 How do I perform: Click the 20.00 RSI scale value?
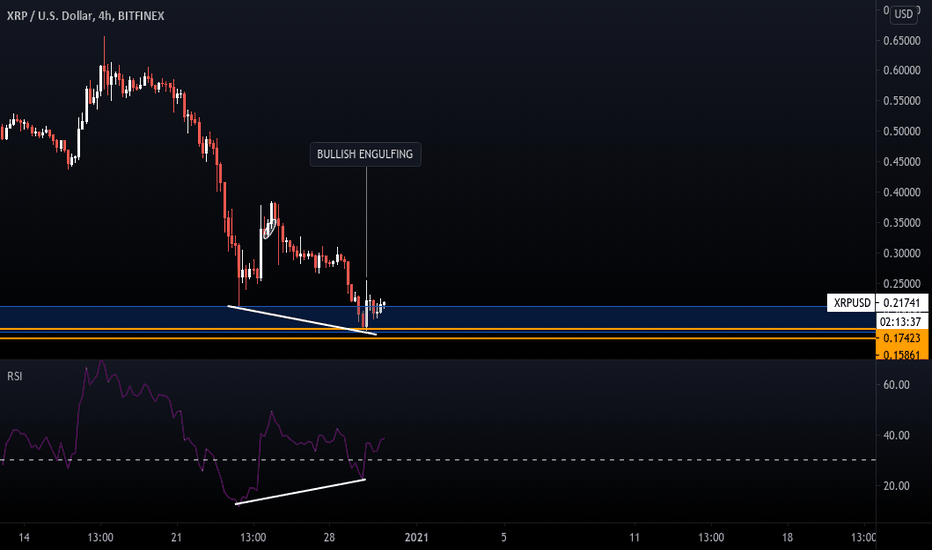896,486
